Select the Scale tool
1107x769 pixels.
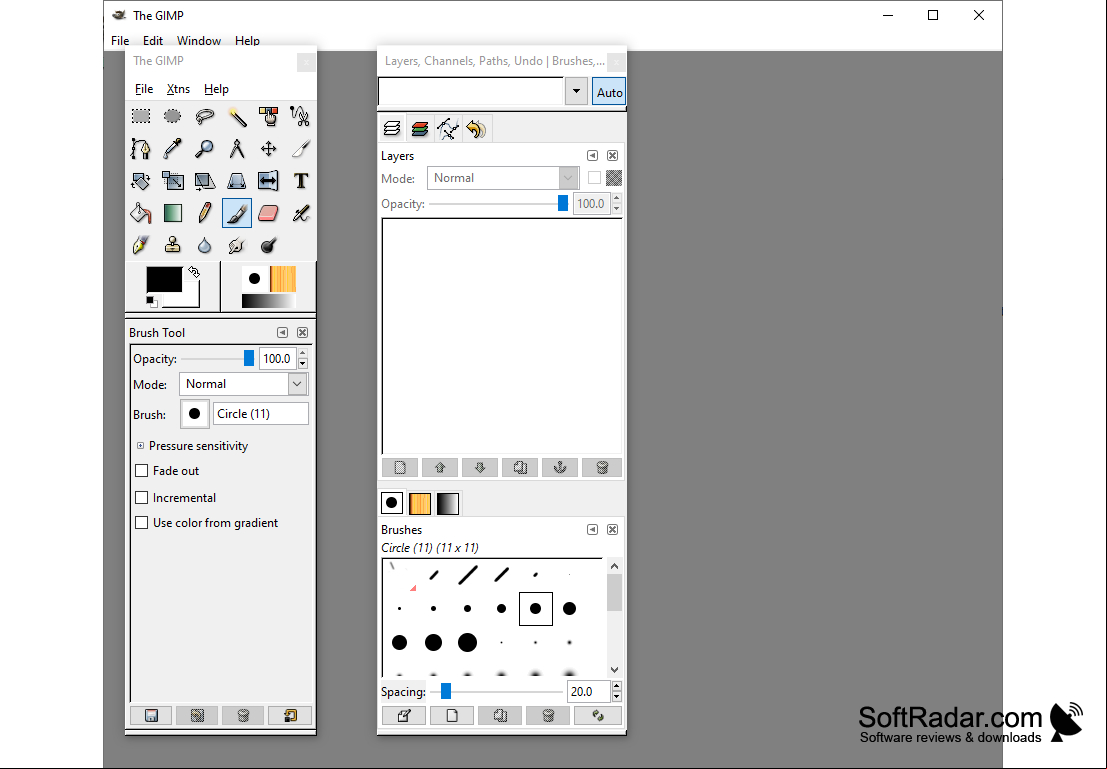[x=172, y=181]
